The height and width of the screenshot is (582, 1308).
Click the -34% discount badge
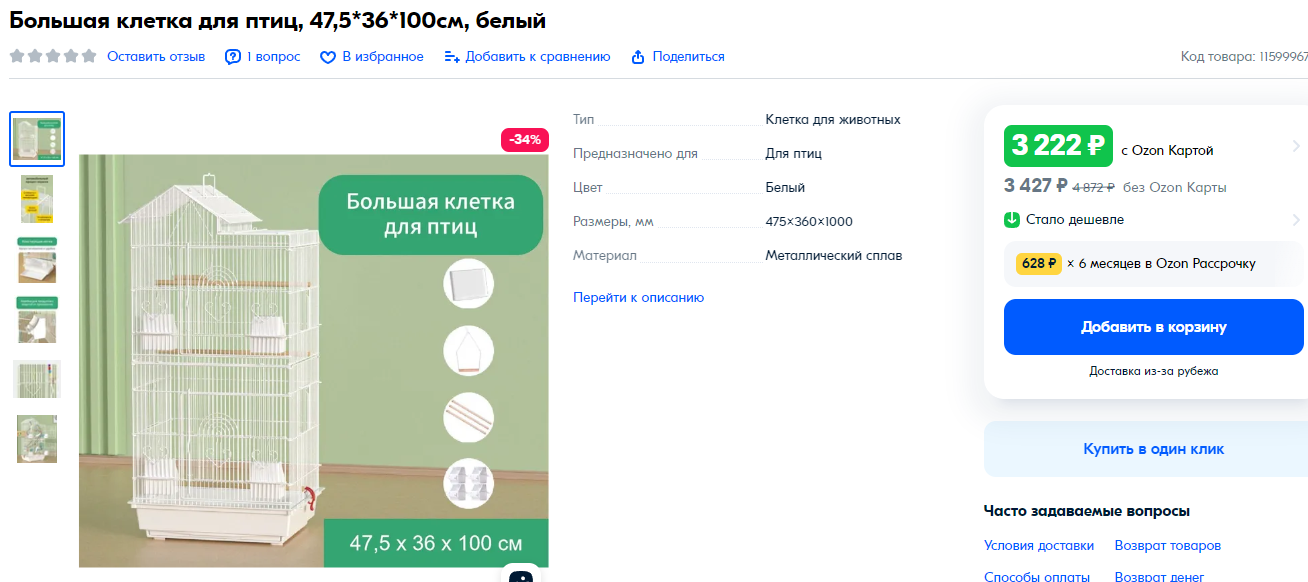(525, 140)
